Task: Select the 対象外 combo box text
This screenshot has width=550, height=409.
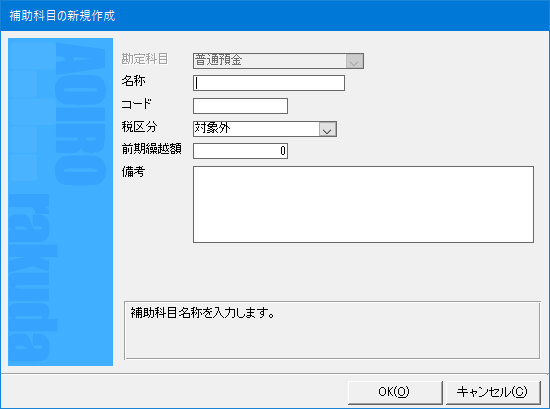Action: pyautogui.click(x=212, y=128)
